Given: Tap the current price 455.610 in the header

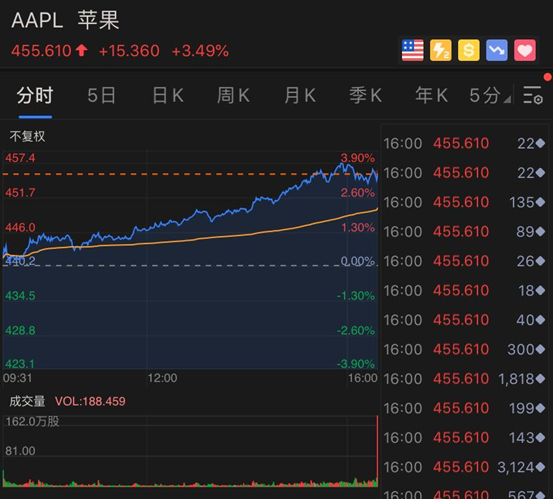Looking at the screenshot, I should pyautogui.click(x=41, y=51).
